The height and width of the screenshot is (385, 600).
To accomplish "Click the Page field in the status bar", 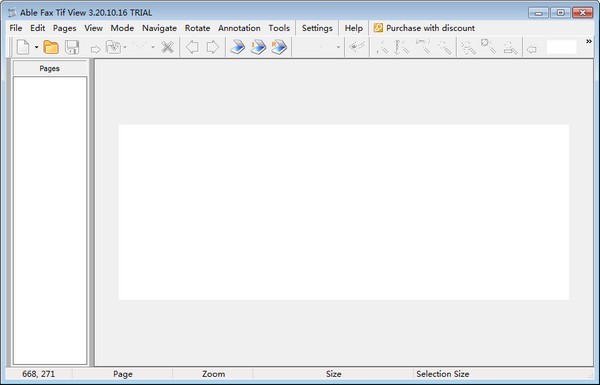I will pos(122,374).
